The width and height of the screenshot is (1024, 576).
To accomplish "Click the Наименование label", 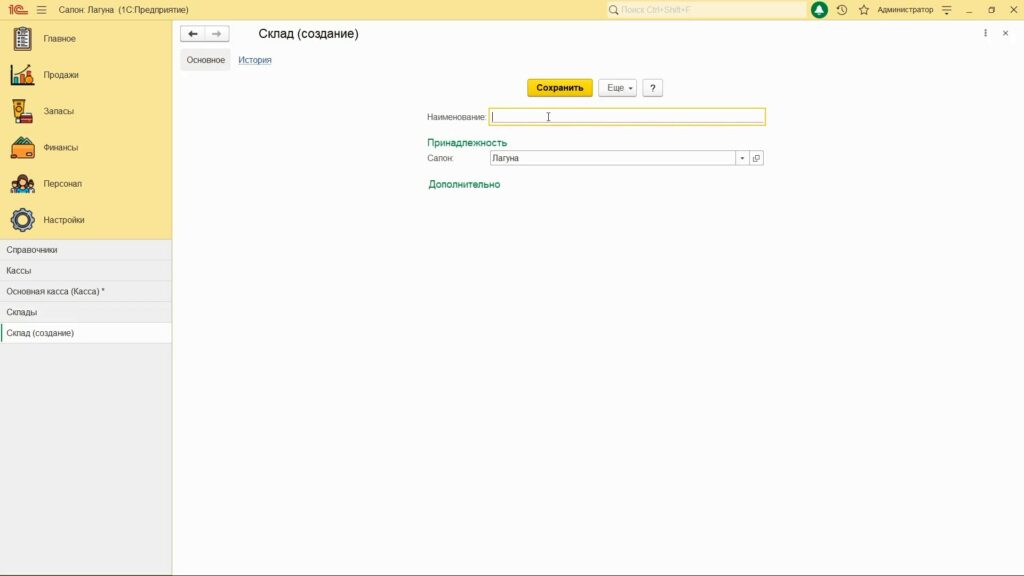I will (456, 117).
